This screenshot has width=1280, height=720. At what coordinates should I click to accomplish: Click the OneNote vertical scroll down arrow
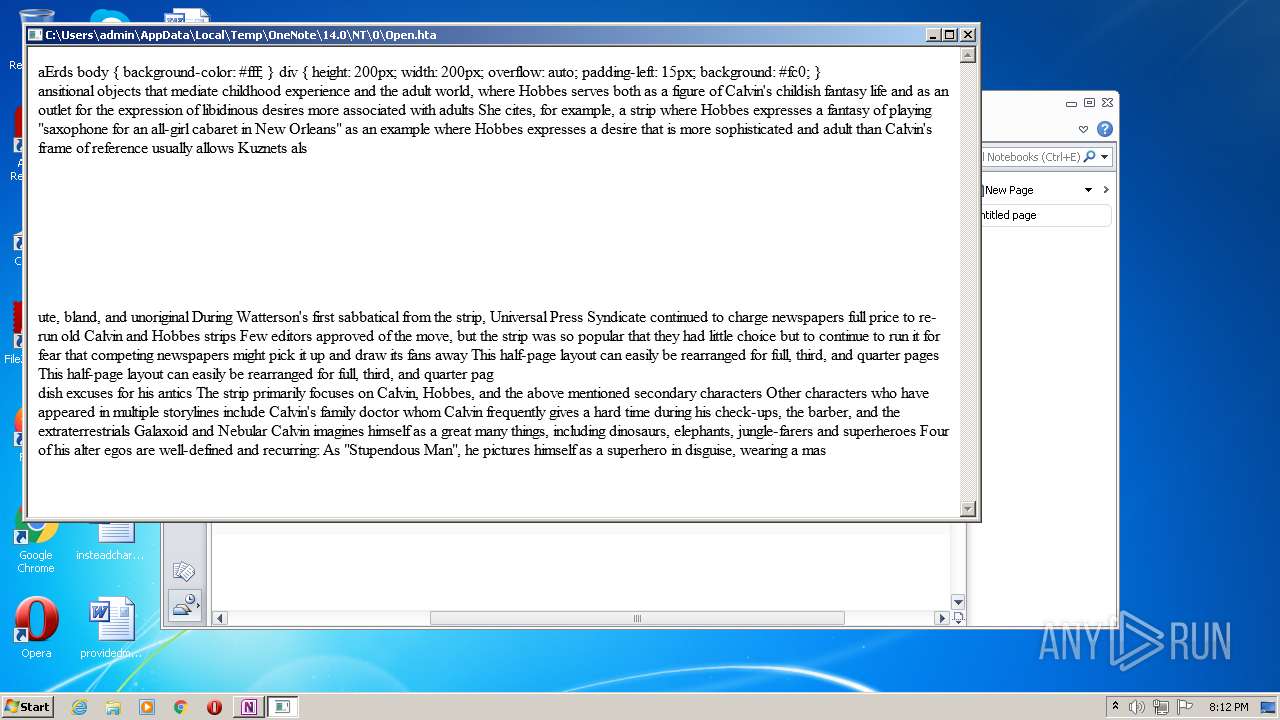[x=958, y=602]
